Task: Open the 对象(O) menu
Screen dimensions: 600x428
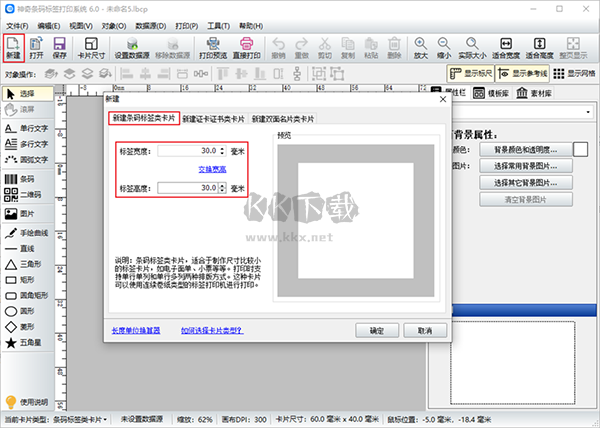Action: pos(114,26)
